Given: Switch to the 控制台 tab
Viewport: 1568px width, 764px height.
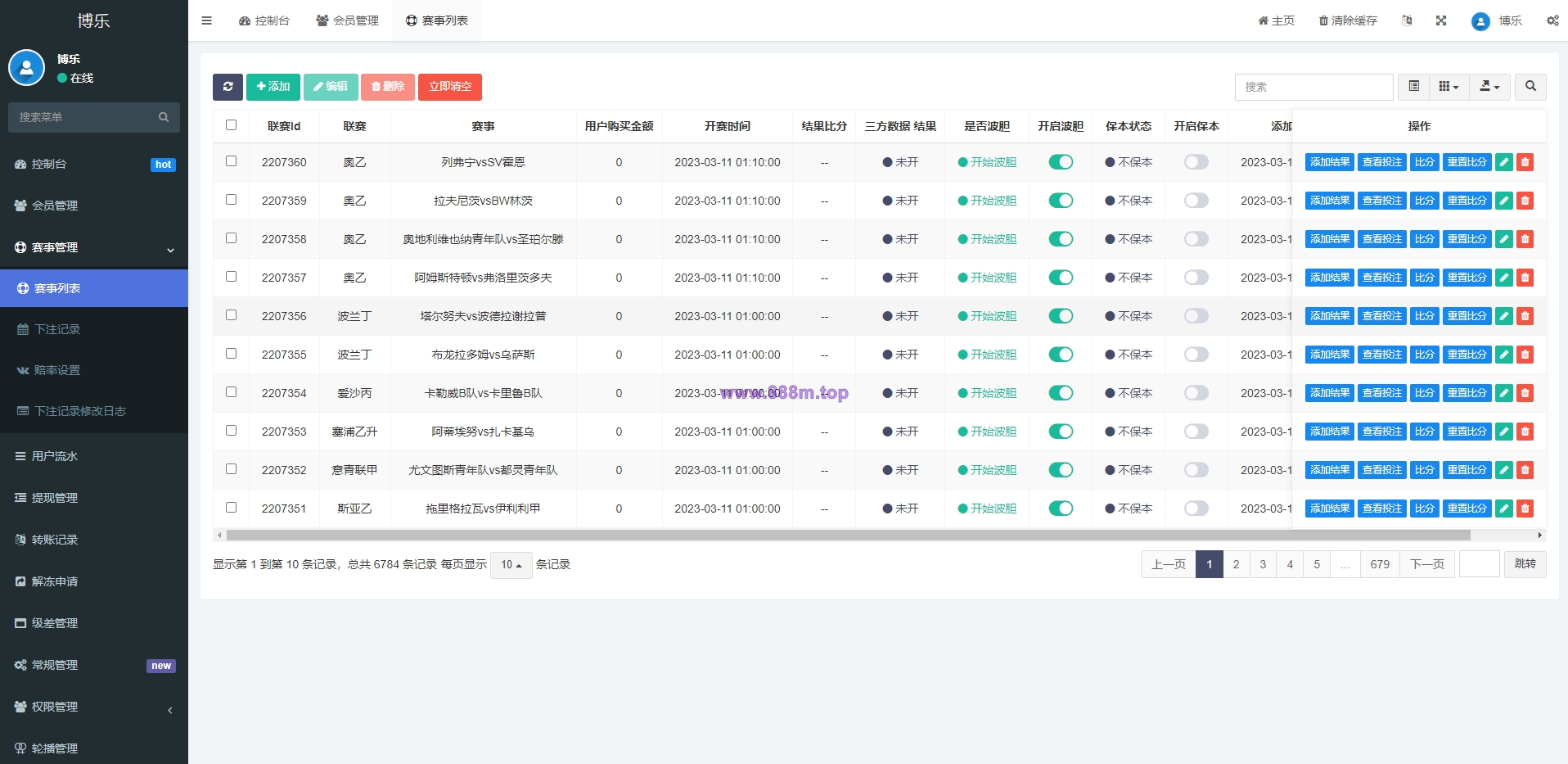Looking at the screenshot, I should (264, 20).
